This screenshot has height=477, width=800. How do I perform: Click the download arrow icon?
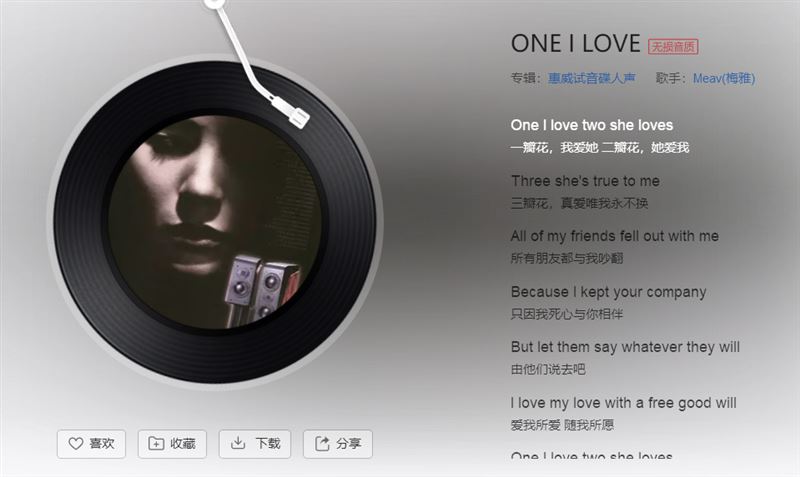238,443
